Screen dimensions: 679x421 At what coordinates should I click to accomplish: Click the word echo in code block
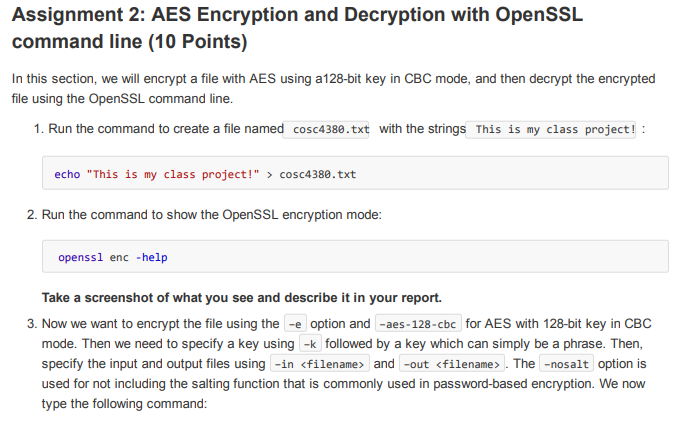tap(67, 174)
